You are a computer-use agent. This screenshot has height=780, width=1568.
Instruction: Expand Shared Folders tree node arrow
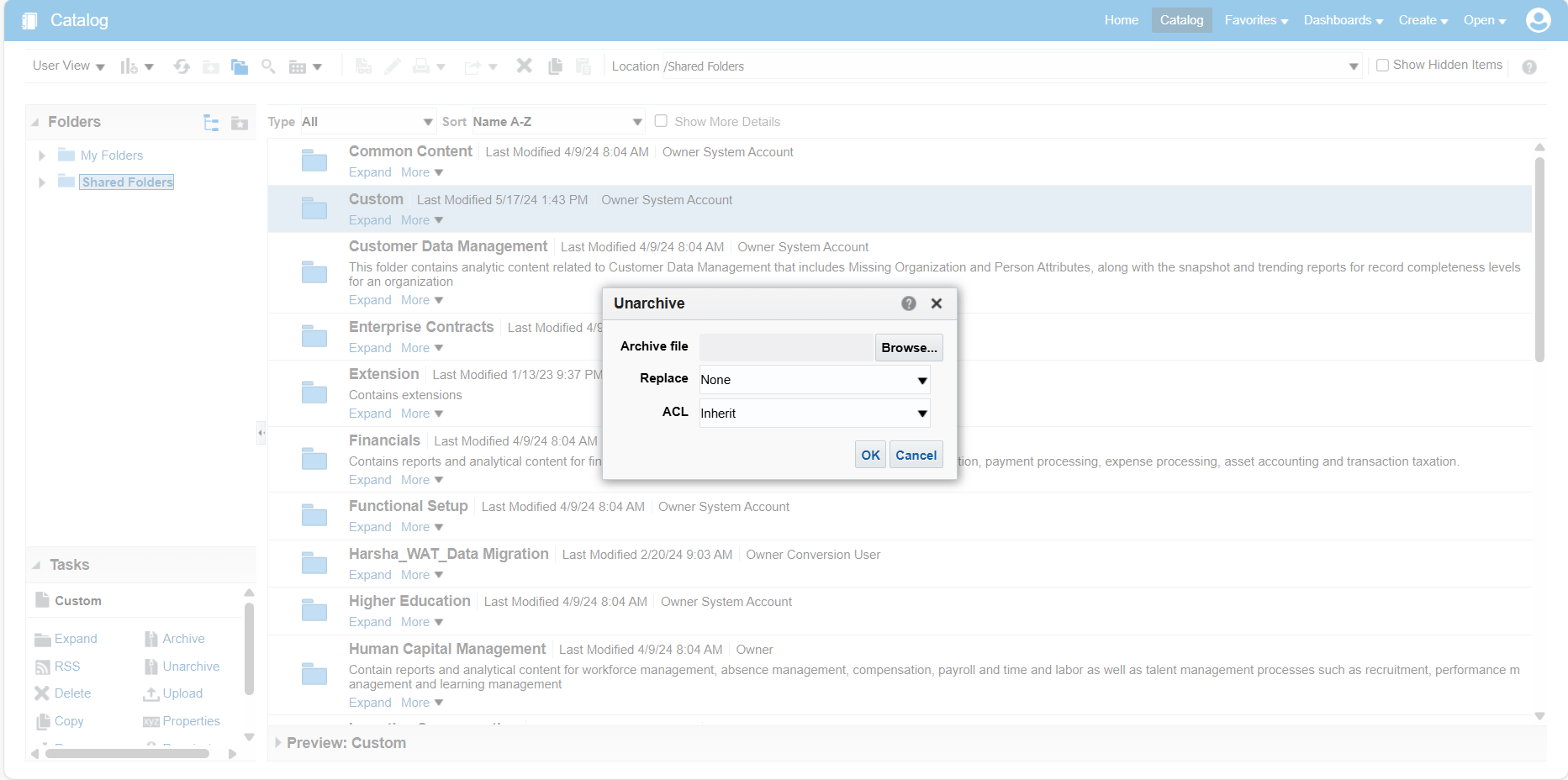41,182
